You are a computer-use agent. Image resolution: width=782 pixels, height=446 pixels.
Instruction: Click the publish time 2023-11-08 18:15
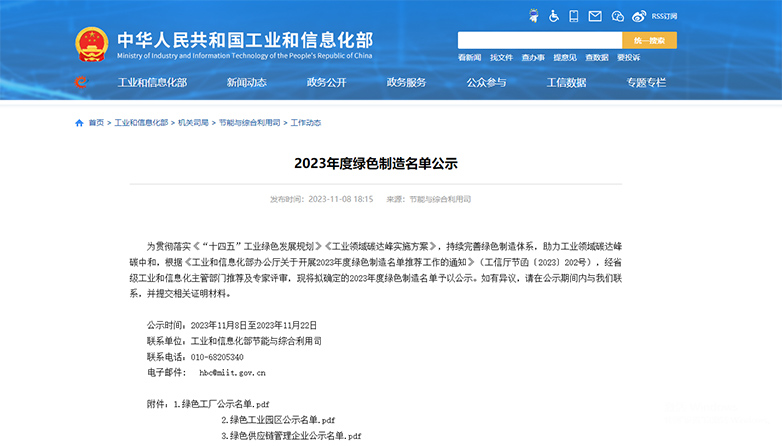pos(341,199)
